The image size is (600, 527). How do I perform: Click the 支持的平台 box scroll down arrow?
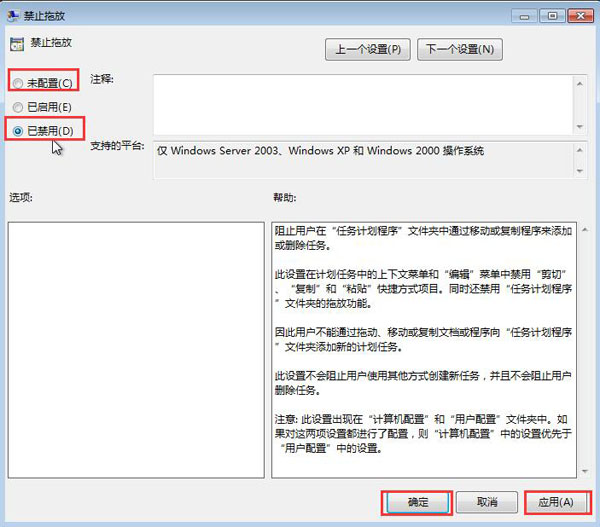[580, 171]
